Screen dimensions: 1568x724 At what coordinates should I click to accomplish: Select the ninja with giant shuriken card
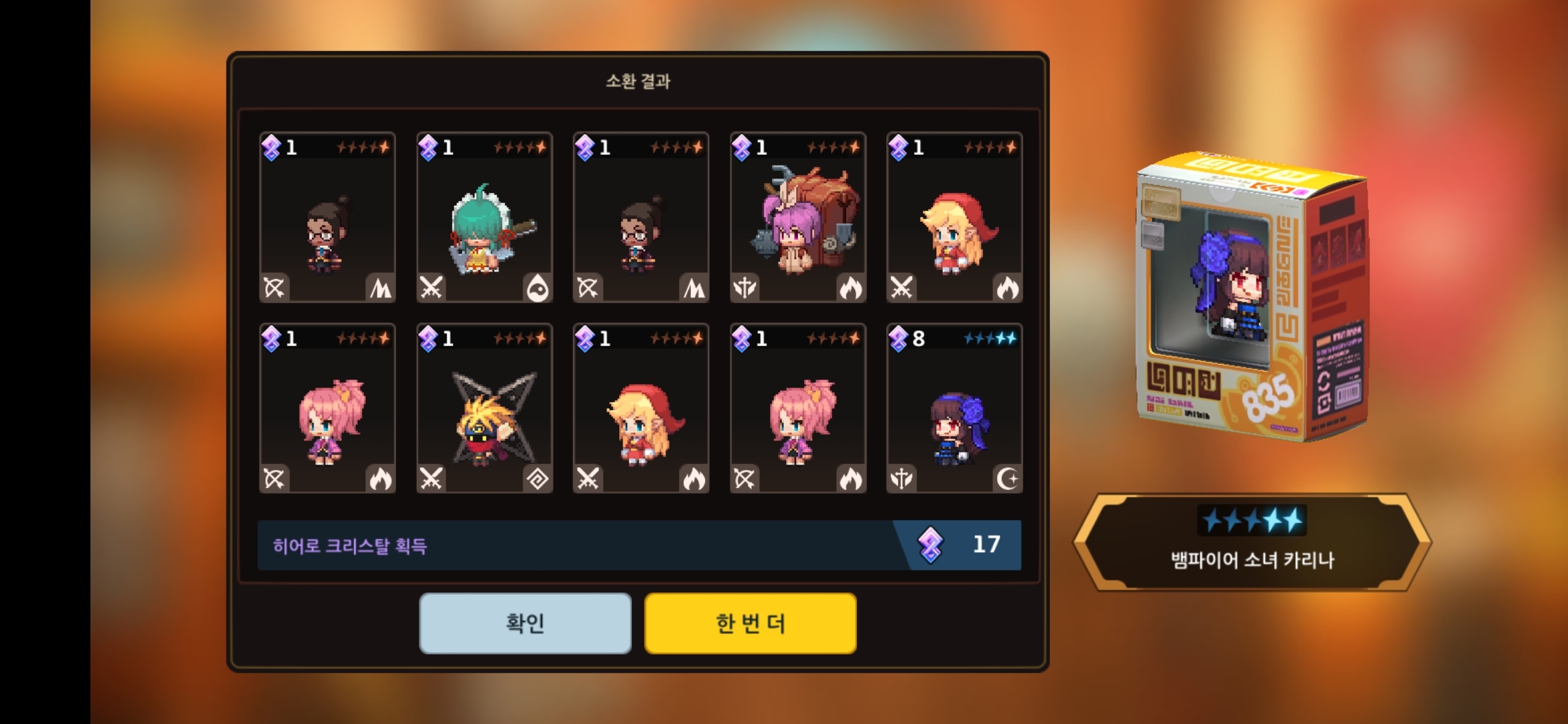tap(484, 408)
